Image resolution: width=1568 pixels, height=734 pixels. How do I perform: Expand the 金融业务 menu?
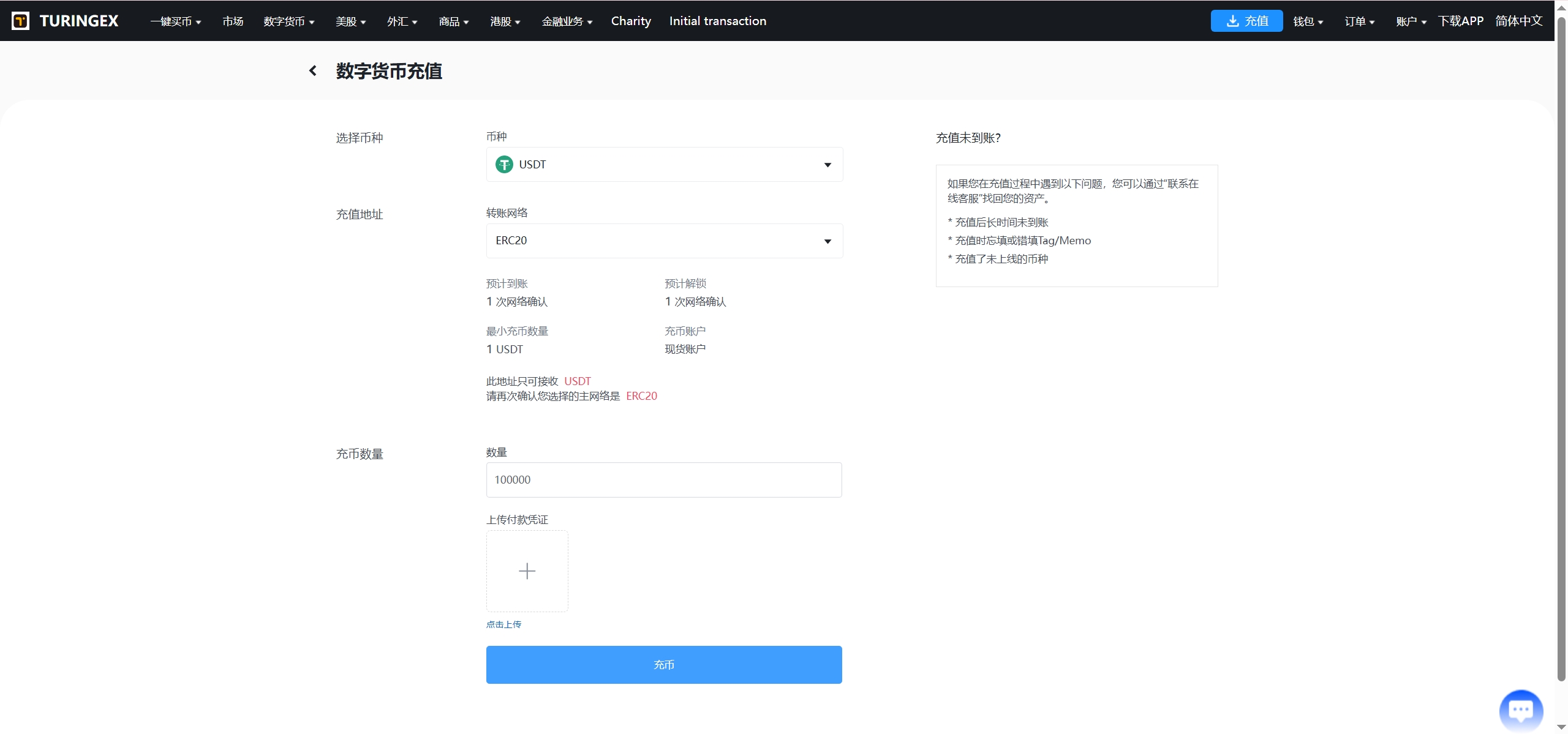tap(567, 21)
